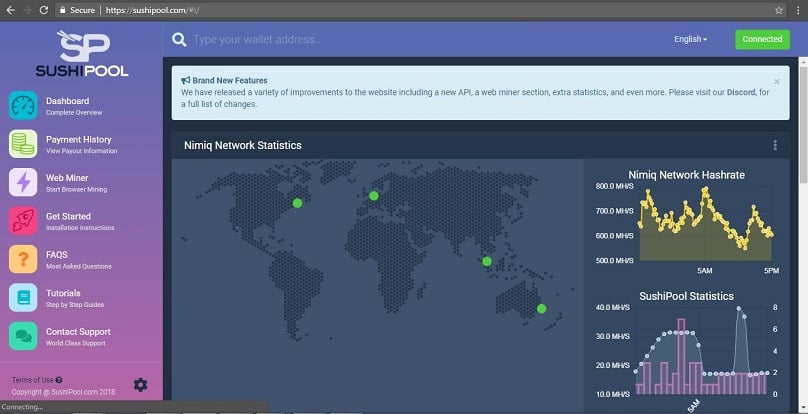This screenshot has height=414, width=808.
Task: Click the Nimiq Network Hashrate title
Action: pyautogui.click(x=686, y=175)
